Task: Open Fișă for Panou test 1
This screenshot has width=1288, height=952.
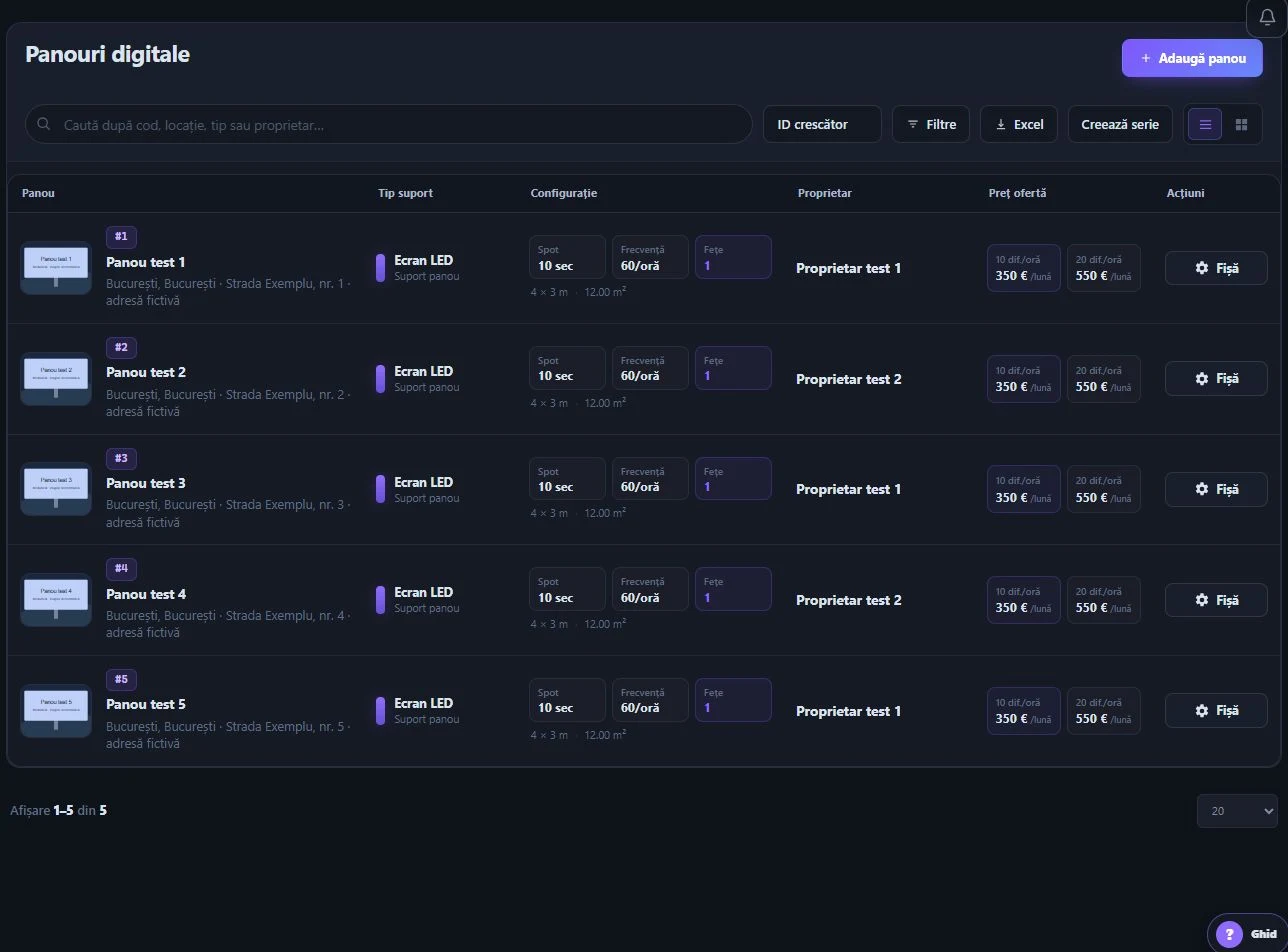Action: pyautogui.click(x=1216, y=268)
